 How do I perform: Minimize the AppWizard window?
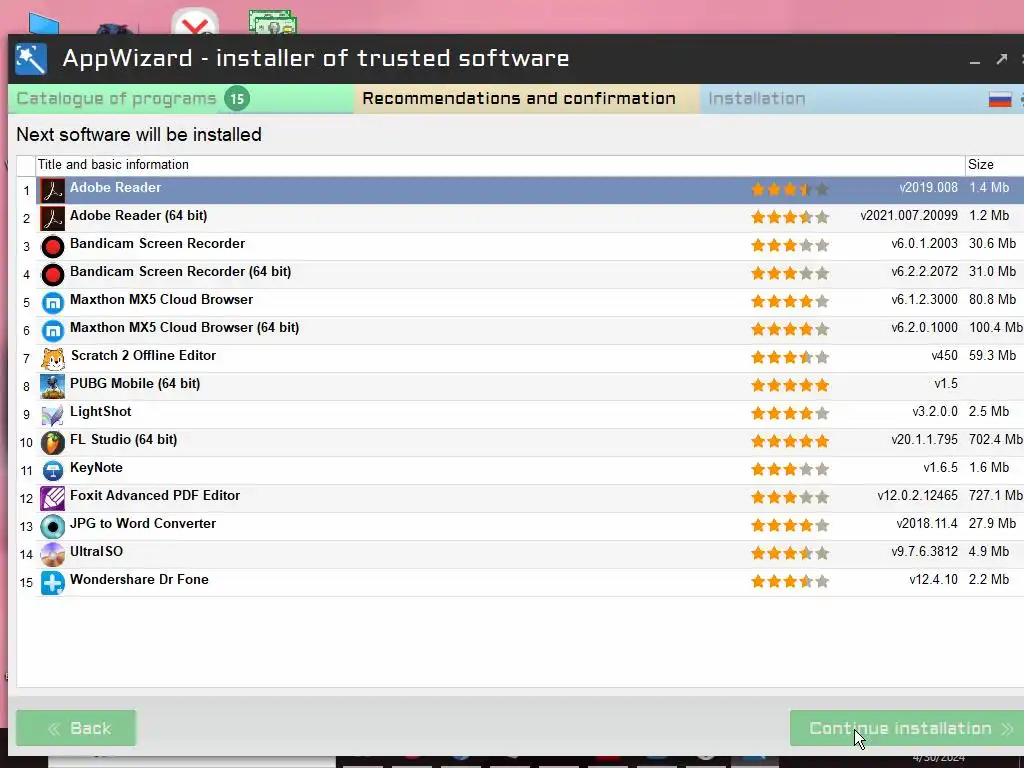[x=975, y=59]
